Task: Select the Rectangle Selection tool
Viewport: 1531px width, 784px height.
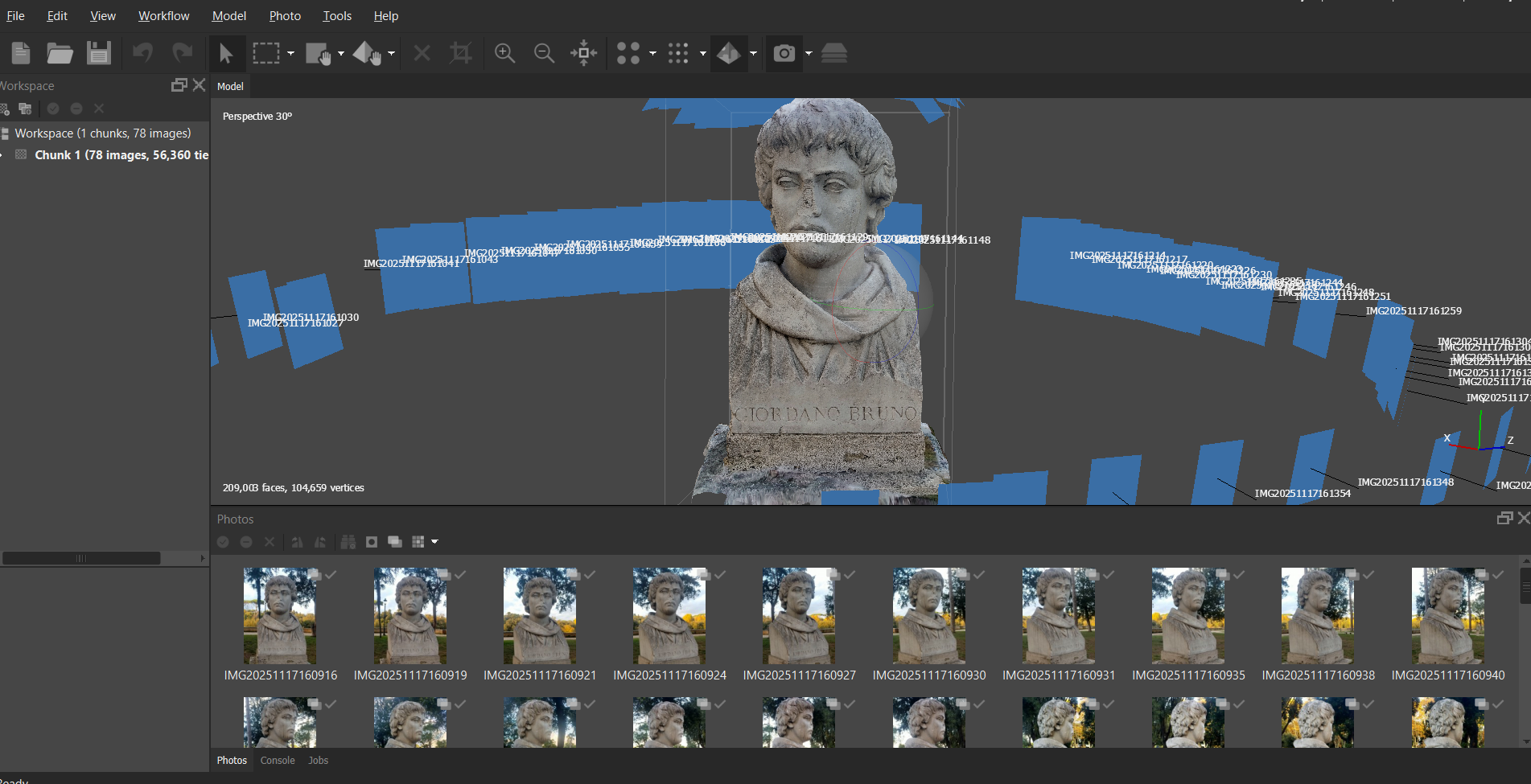Action: click(266, 53)
